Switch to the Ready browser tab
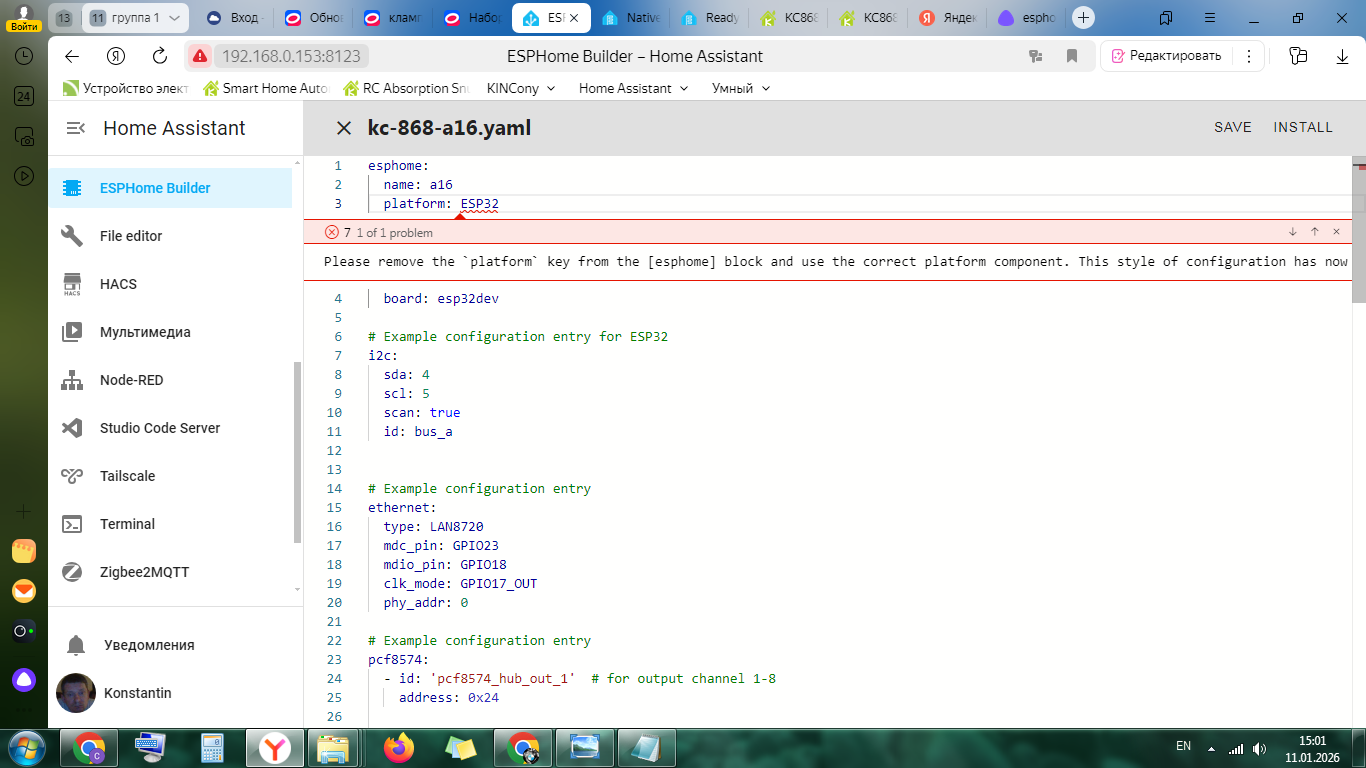Viewport: 1366px width, 768px height. [x=712, y=18]
